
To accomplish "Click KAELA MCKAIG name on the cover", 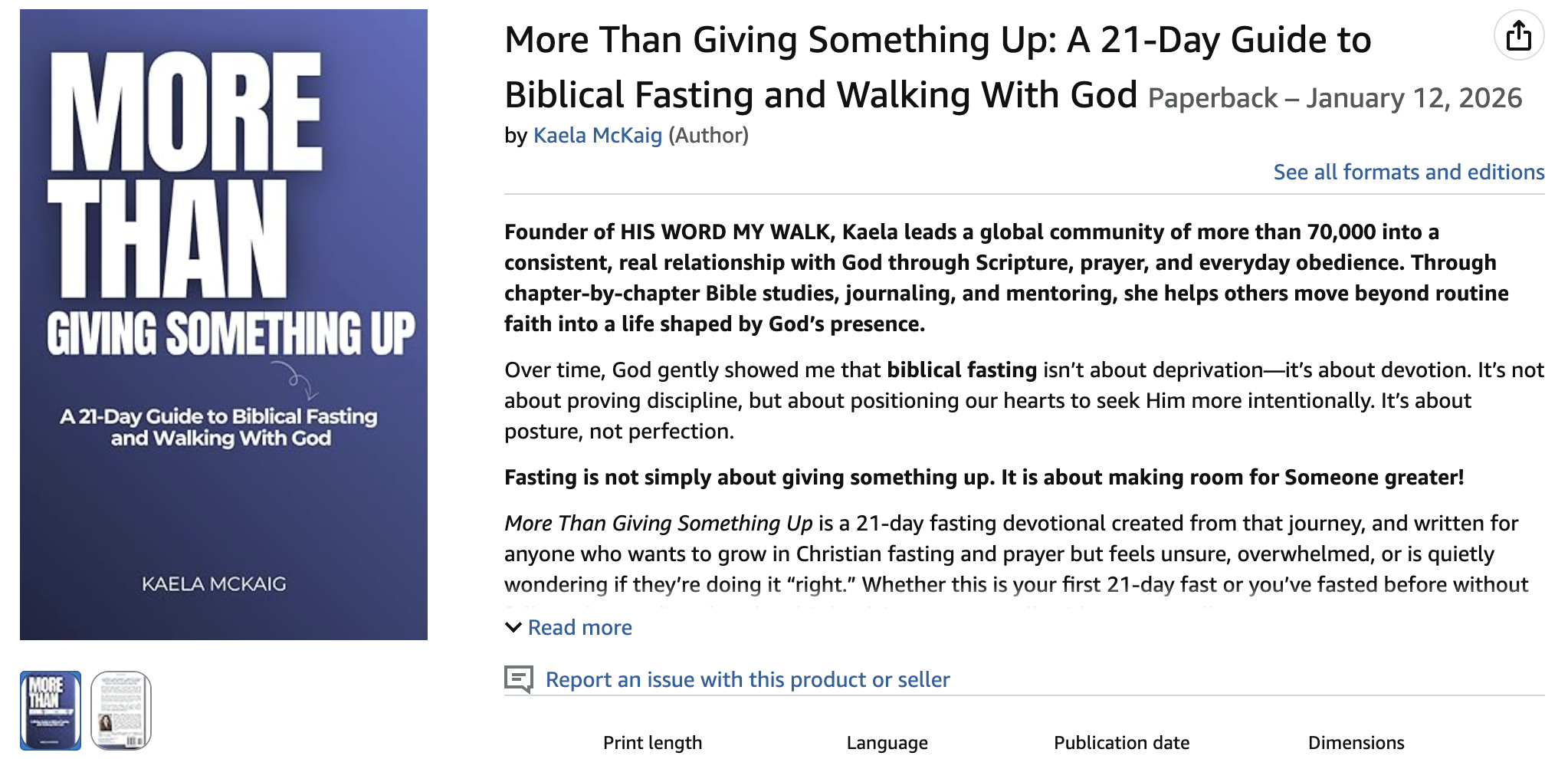I will 214,584.
